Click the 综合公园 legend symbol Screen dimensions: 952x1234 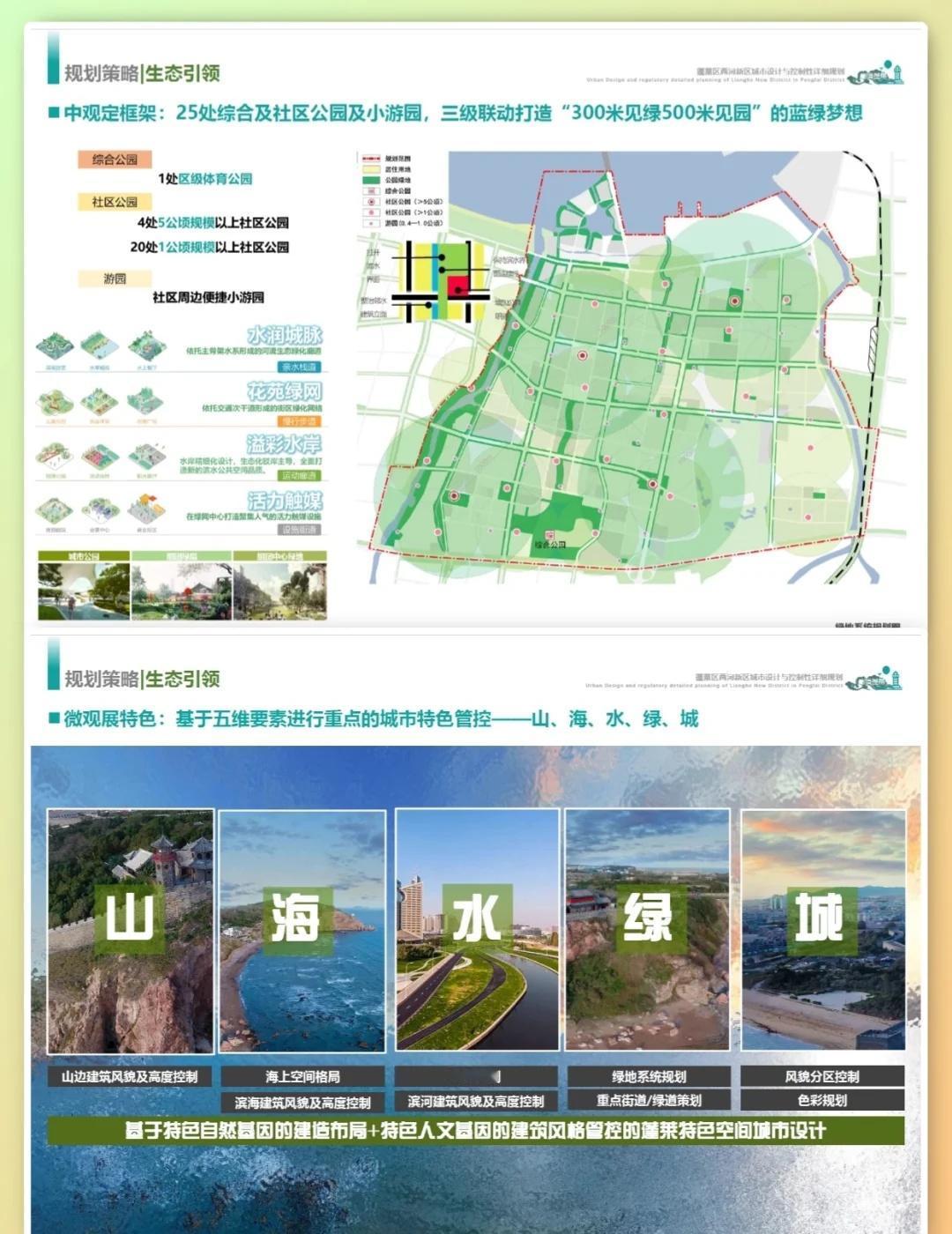click(370, 190)
